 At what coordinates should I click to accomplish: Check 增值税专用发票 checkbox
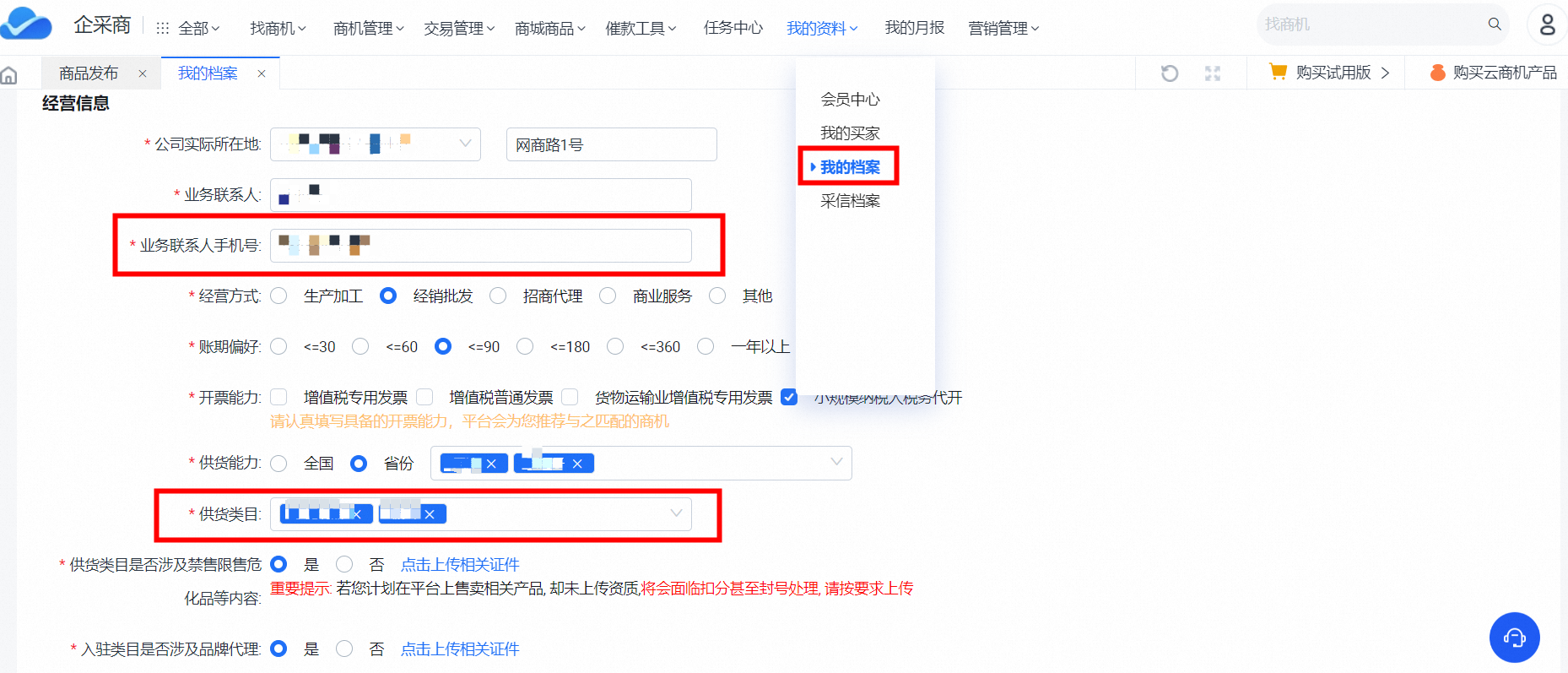(x=279, y=397)
